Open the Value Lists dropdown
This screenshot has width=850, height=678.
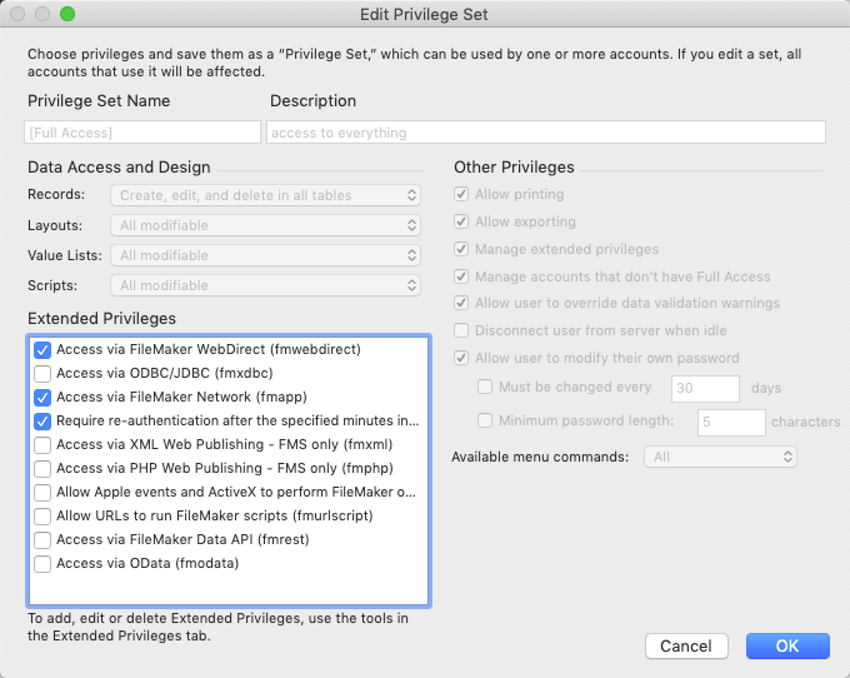coord(266,255)
